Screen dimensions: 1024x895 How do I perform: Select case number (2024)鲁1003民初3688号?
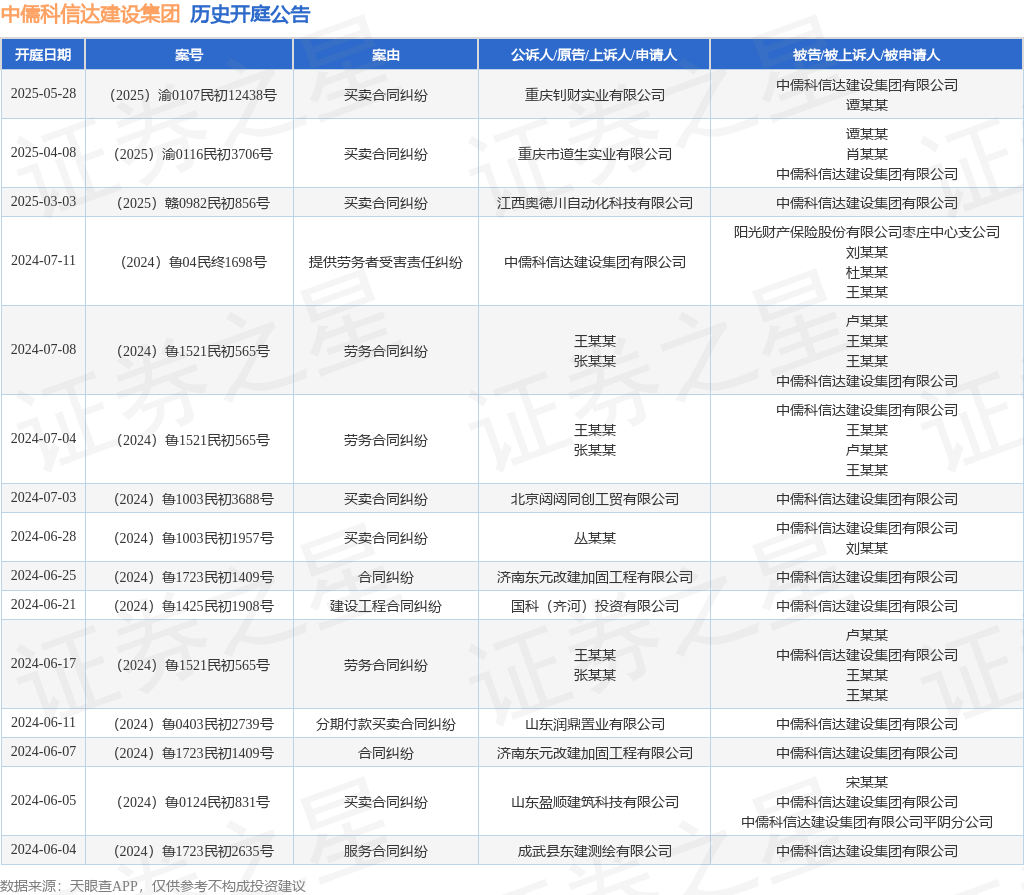(x=193, y=499)
